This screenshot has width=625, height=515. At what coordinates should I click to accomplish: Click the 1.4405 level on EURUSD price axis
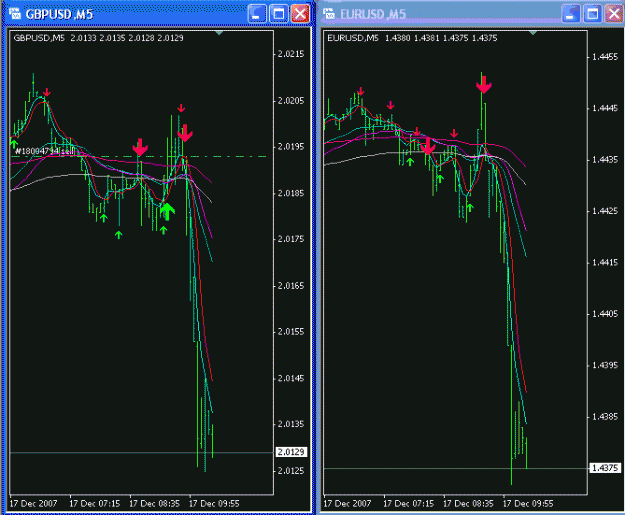click(x=605, y=314)
